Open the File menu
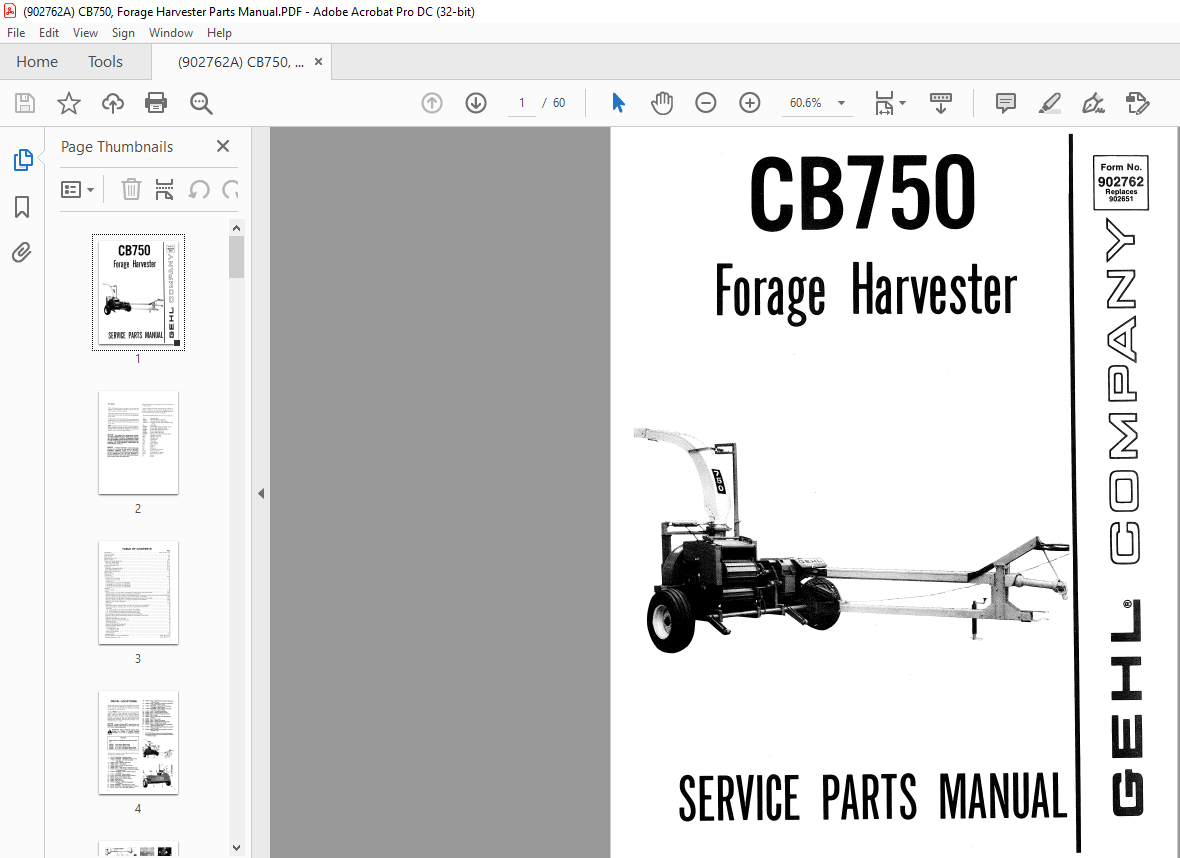 coord(16,32)
